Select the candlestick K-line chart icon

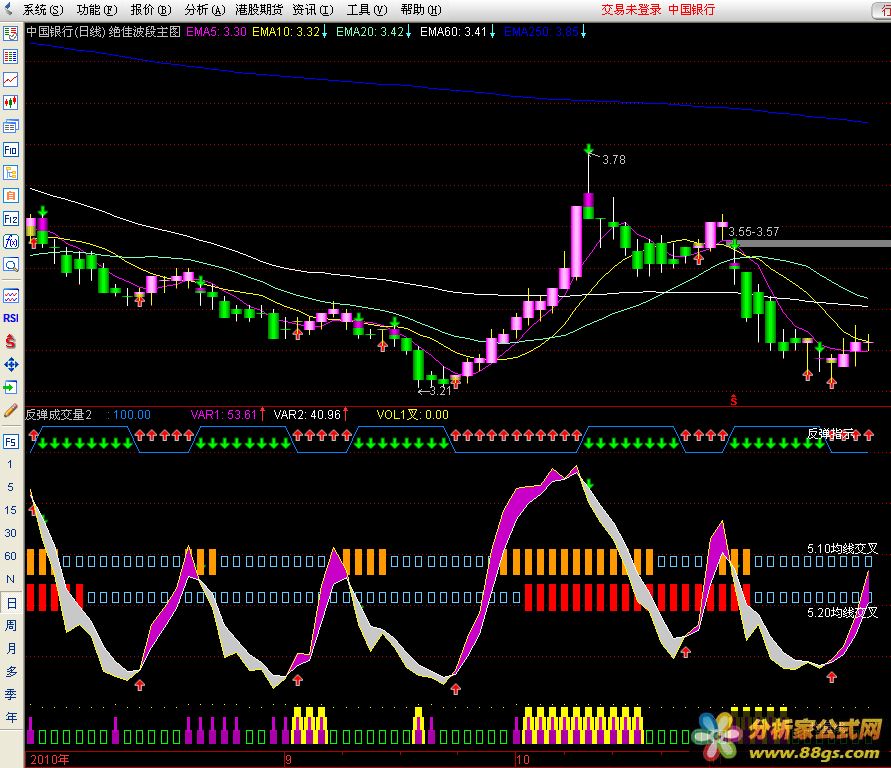pos(10,103)
